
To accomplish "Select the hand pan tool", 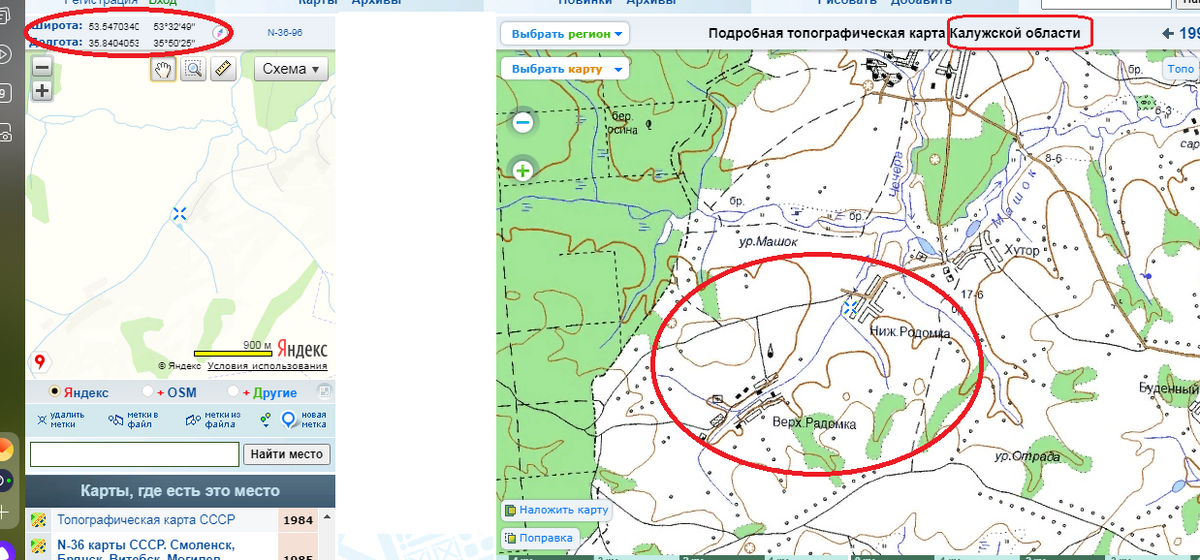I will click(x=163, y=69).
